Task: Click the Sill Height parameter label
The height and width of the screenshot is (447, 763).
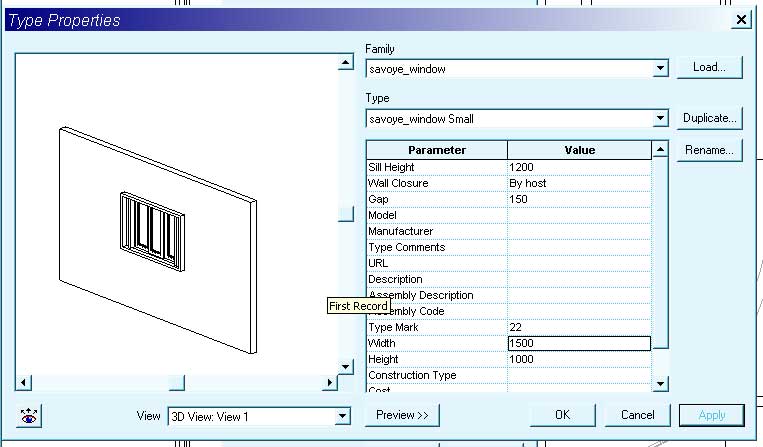Action: (x=391, y=167)
